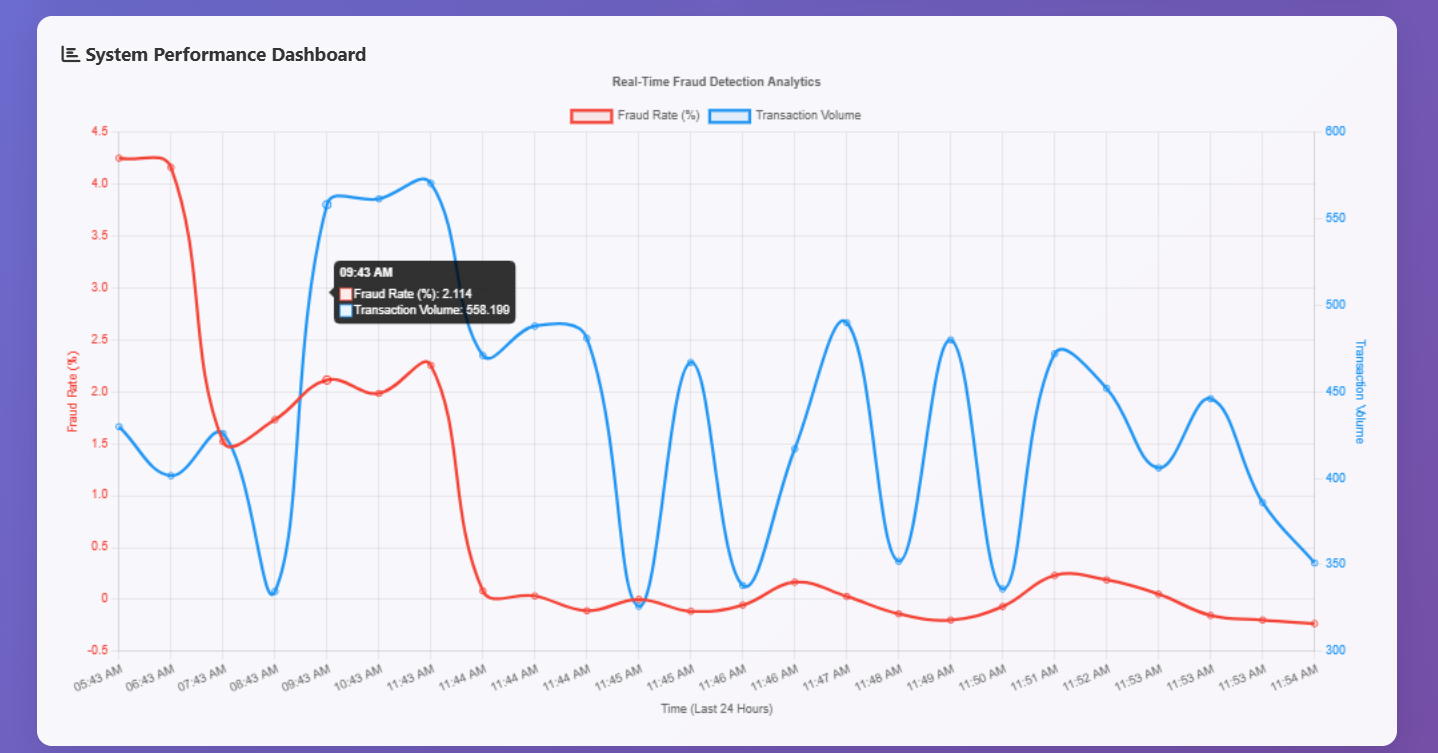Viewport: 1438px width, 753px height.
Task: Click the Fraud Rate point at 11:43 AM
Action: pos(431,365)
